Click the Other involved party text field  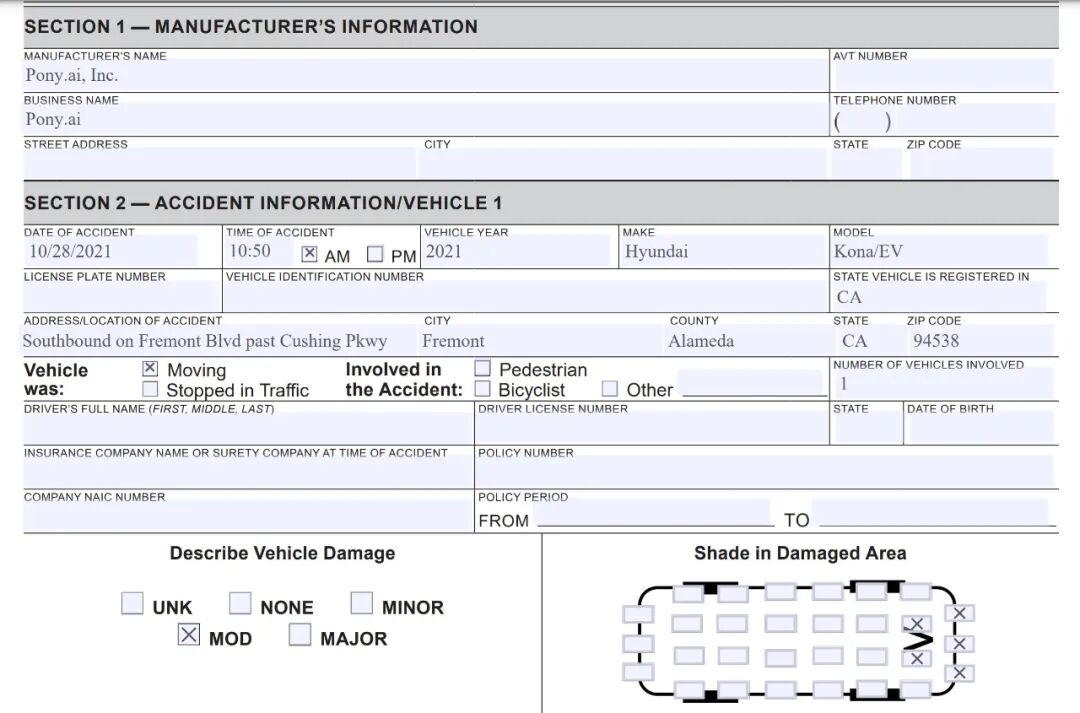click(x=752, y=383)
